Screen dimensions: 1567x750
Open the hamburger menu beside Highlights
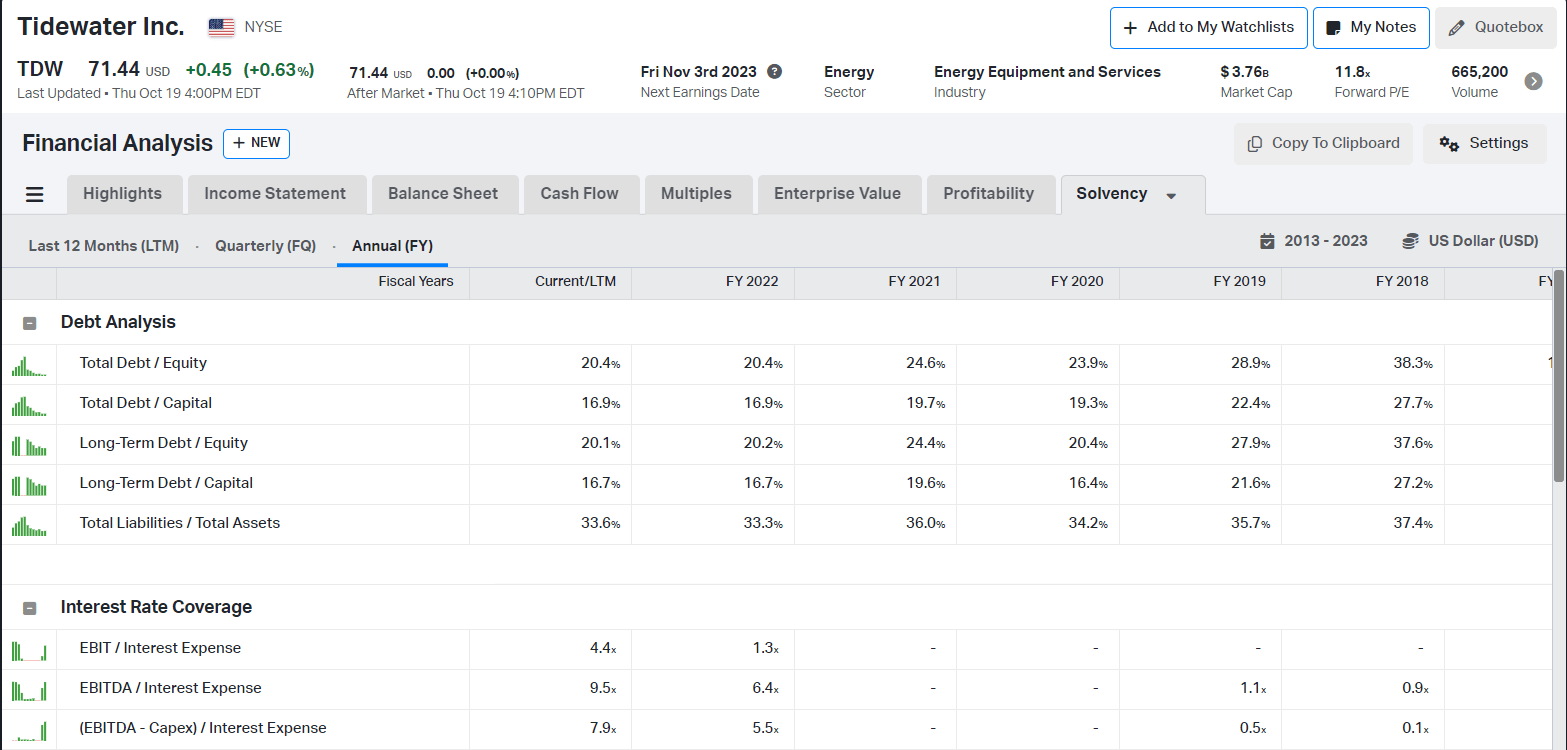point(35,194)
